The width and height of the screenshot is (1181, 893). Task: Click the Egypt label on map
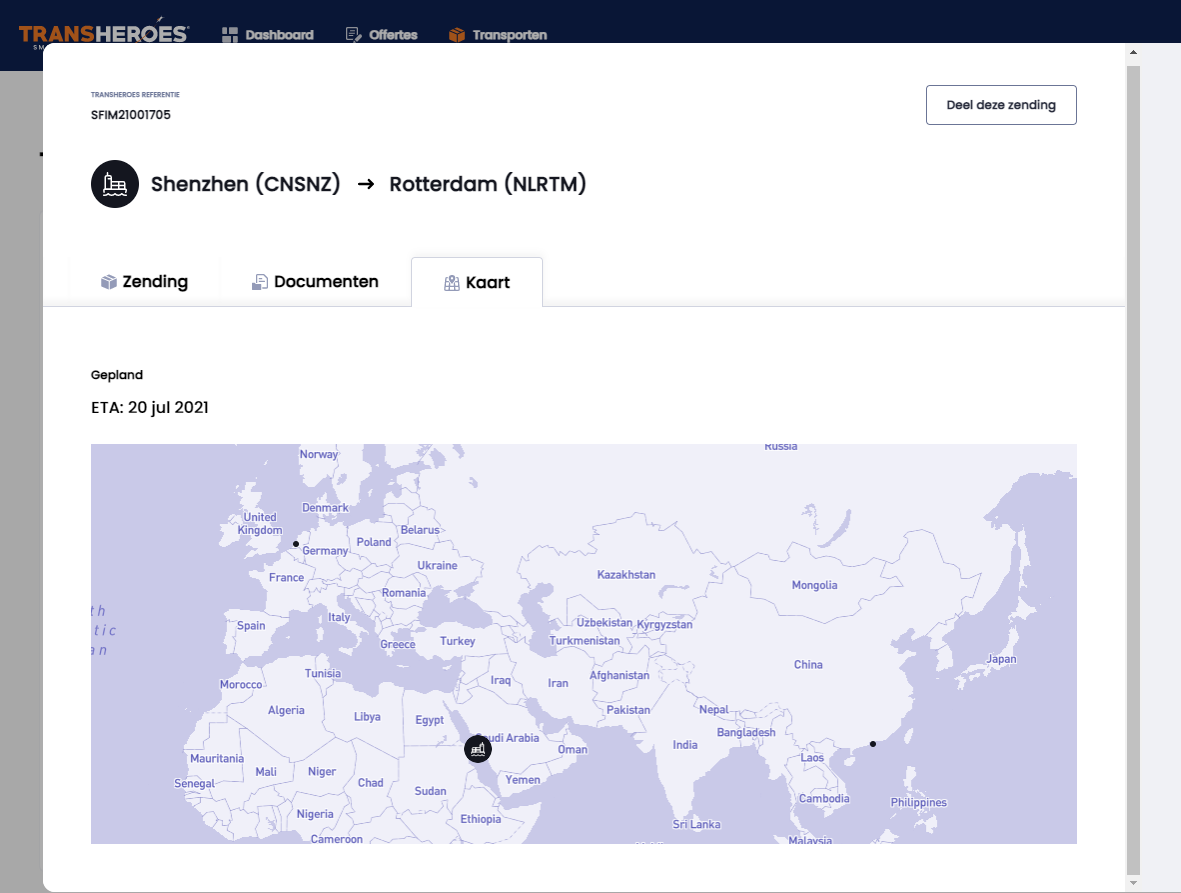pyautogui.click(x=429, y=720)
